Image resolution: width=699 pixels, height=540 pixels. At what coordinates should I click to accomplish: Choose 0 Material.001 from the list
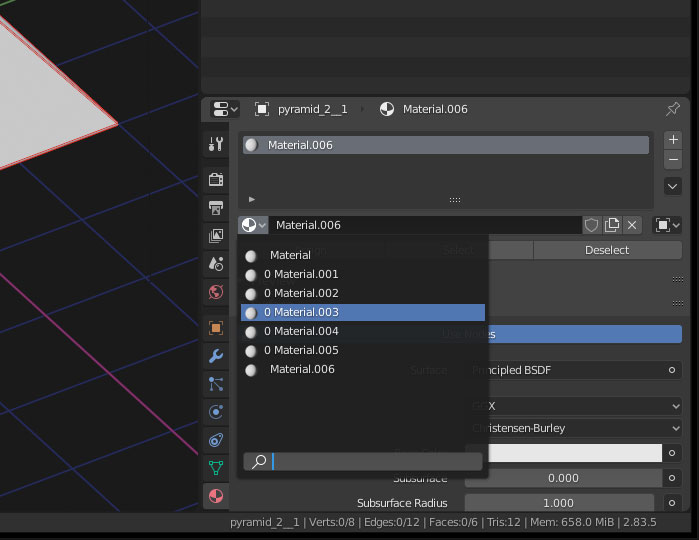pyautogui.click(x=363, y=274)
